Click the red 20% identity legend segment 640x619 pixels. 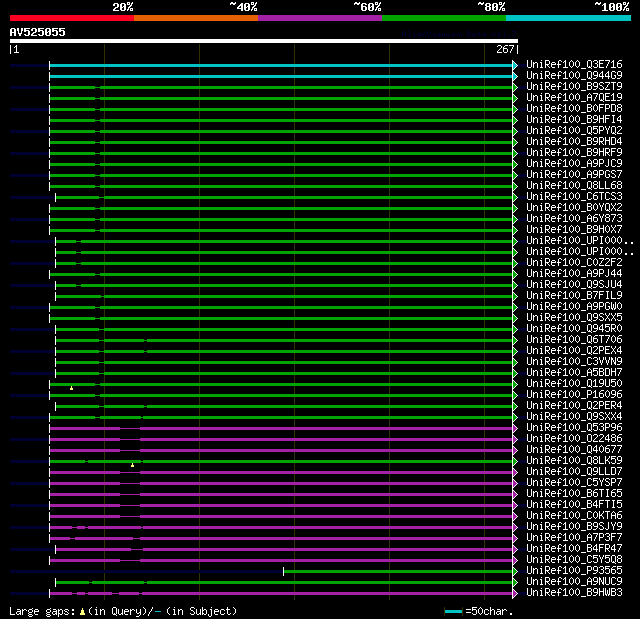click(72, 18)
